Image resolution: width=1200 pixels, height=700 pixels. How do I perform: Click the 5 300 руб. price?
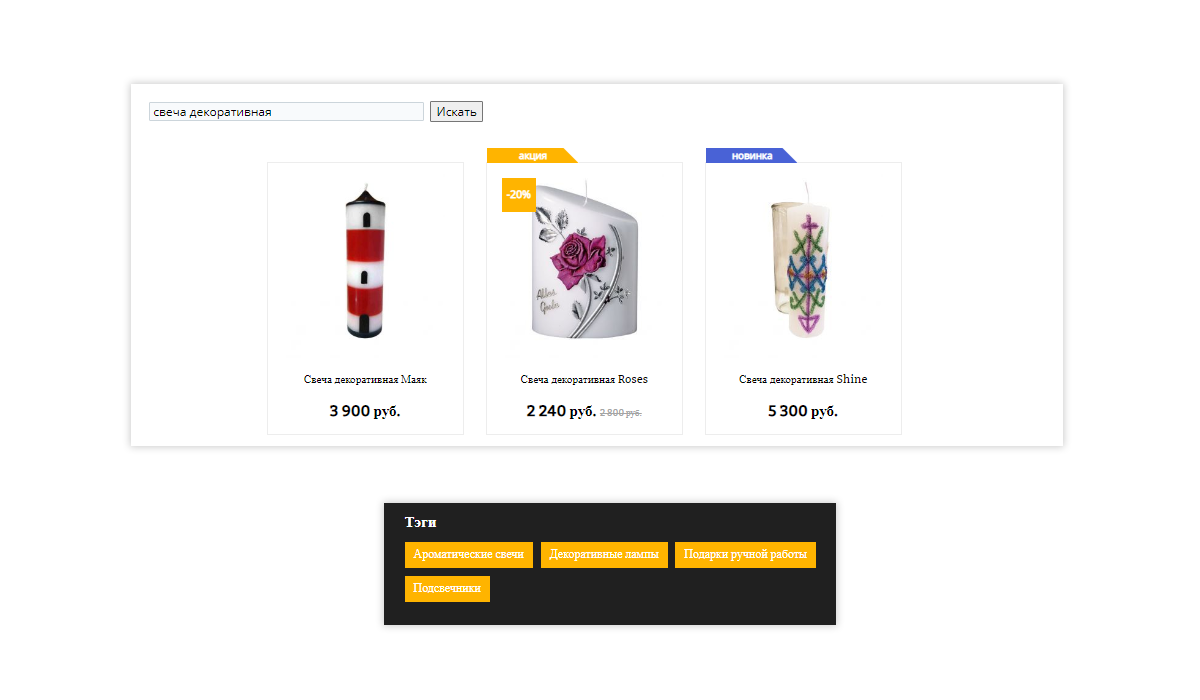[x=803, y=411]
